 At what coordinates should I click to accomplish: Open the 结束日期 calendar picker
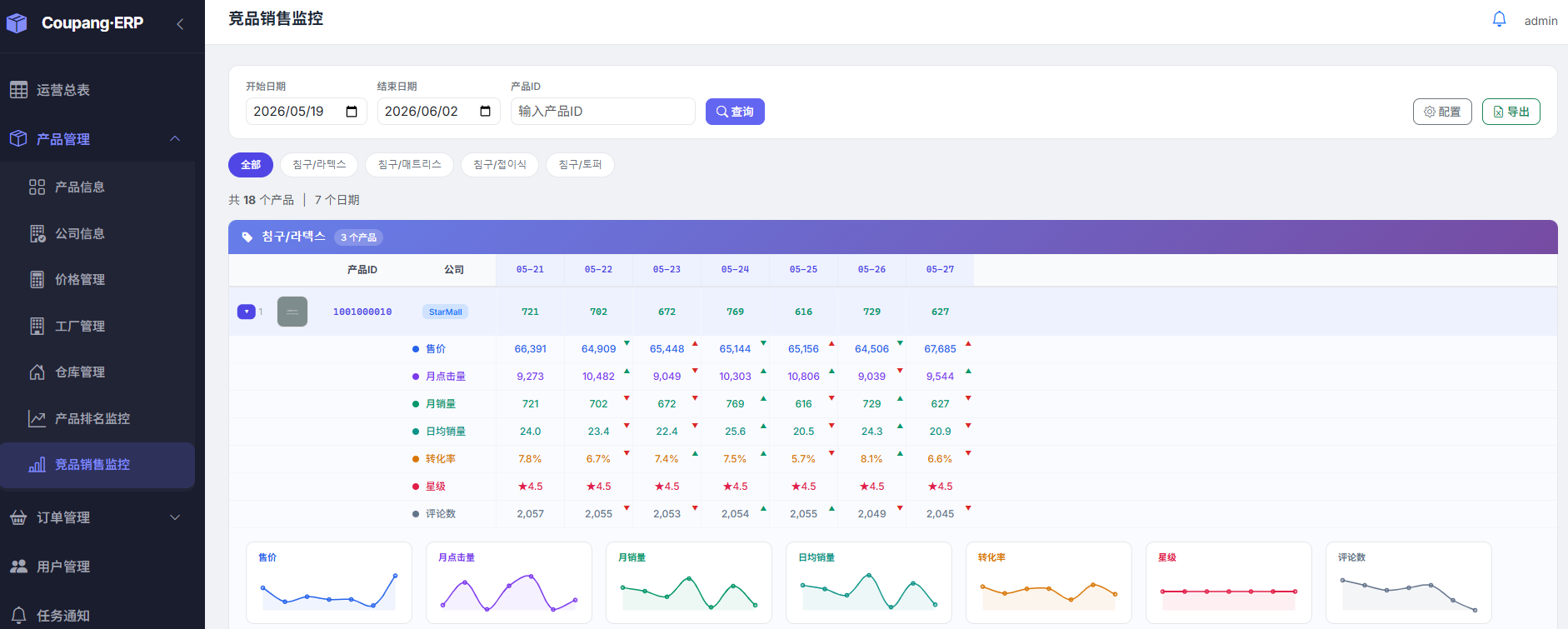[486, 112]
